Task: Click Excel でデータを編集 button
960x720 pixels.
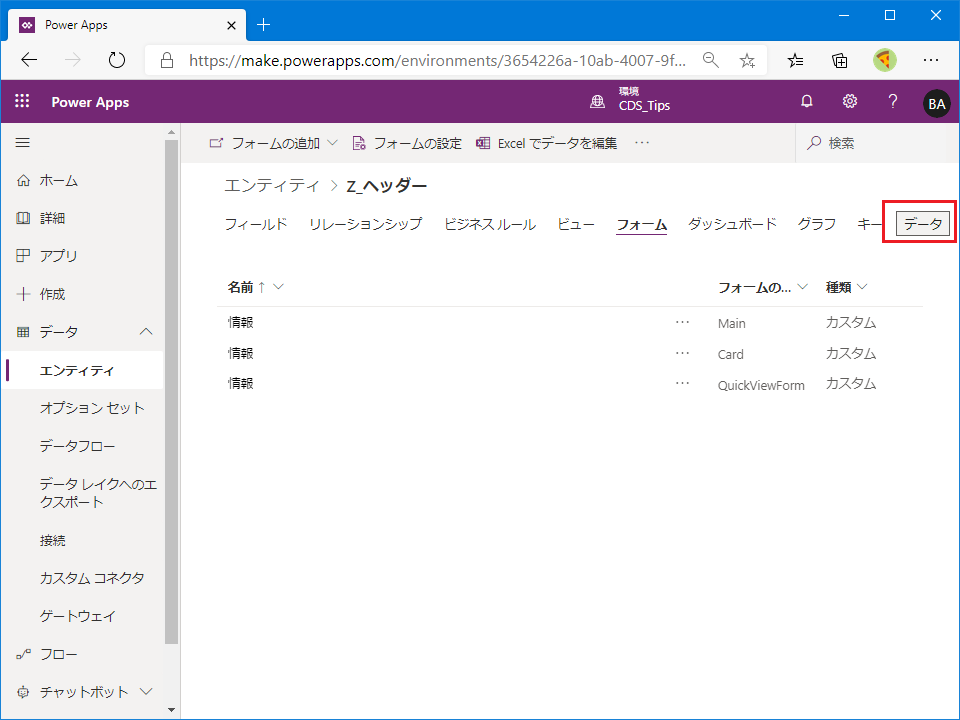Action: tap(547, 143)
